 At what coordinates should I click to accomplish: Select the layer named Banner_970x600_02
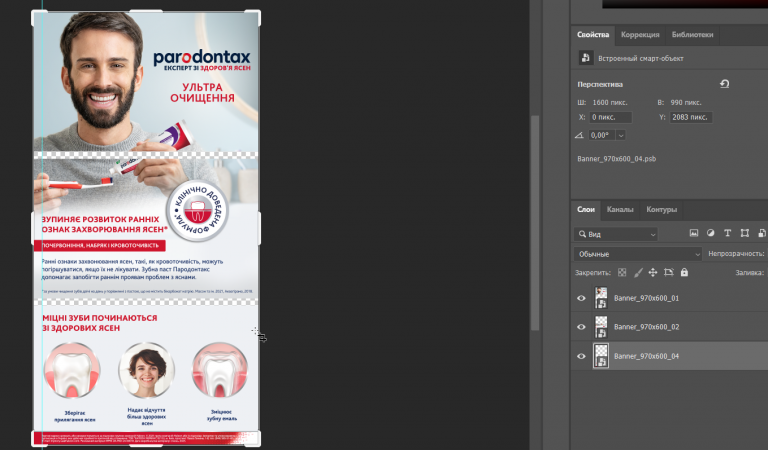coord(647,327)
